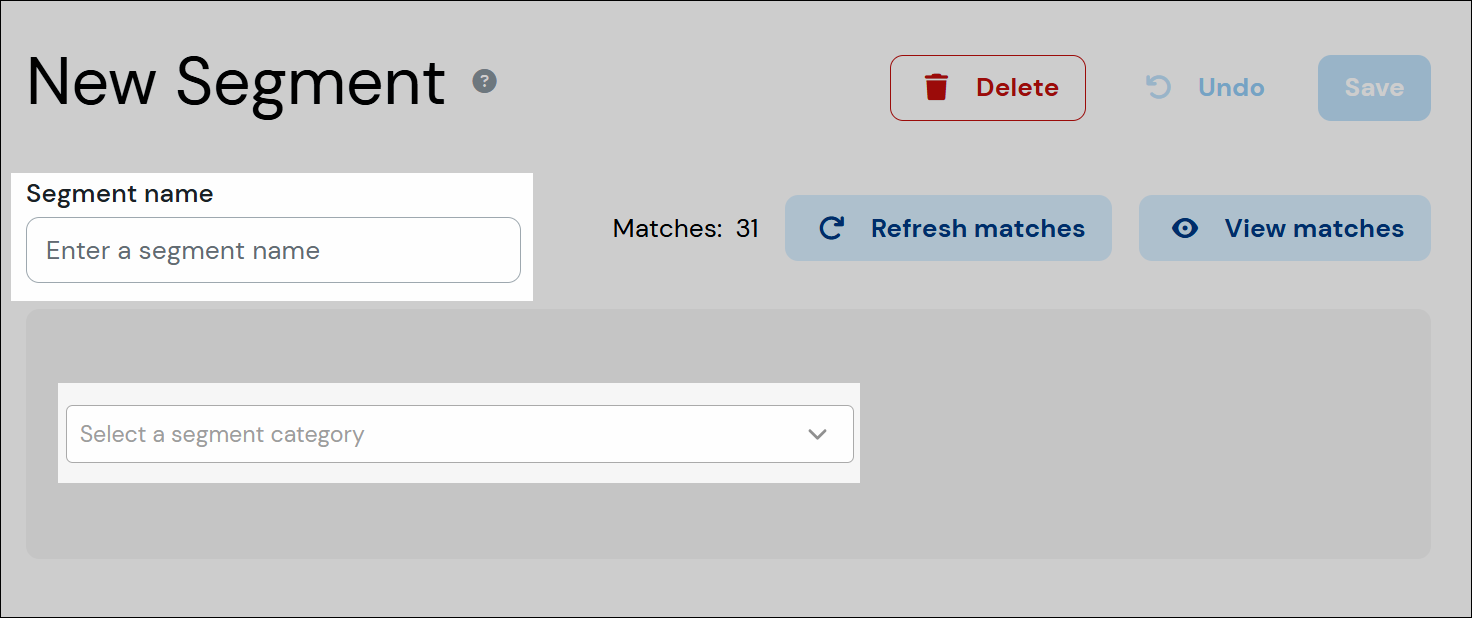Click the Segment name label
The height and width of the screenshot is (618, 1472).
120,193
